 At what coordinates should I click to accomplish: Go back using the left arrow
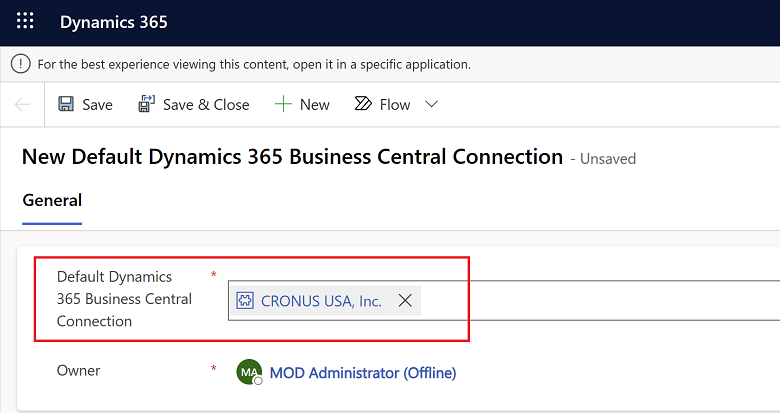click(x=22, y=104)
